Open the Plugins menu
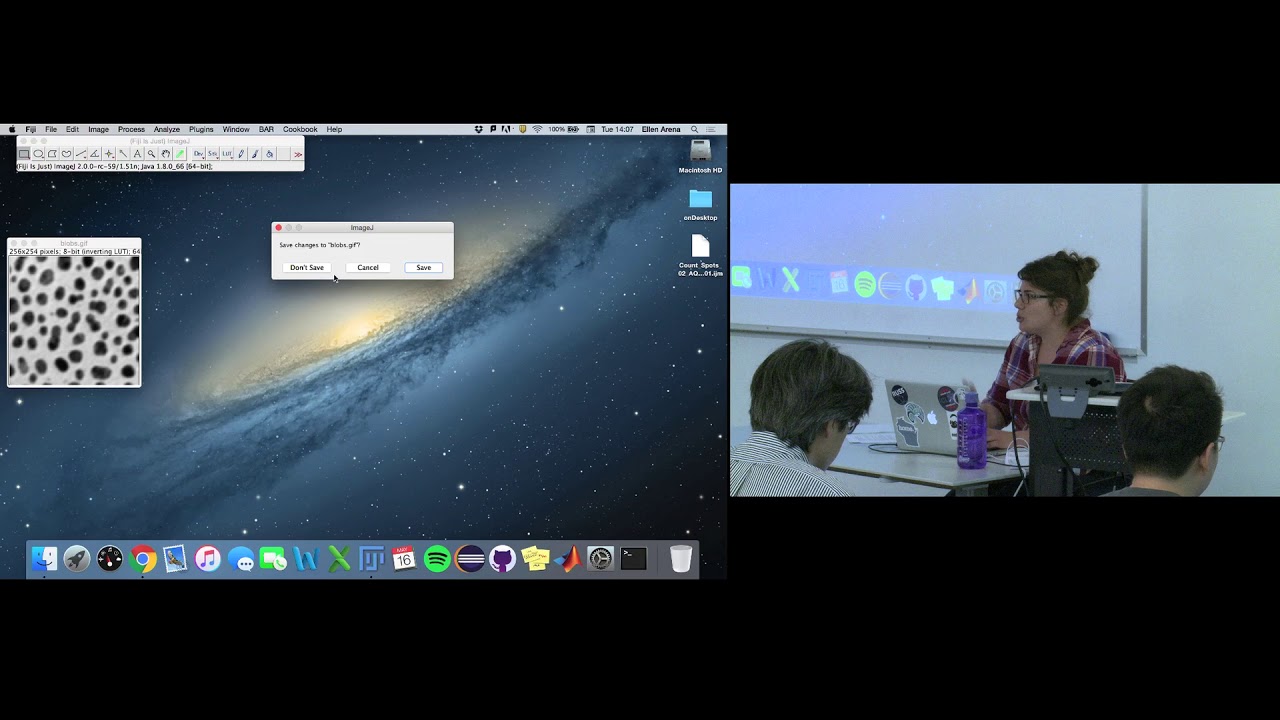 [x=201, y=129]
